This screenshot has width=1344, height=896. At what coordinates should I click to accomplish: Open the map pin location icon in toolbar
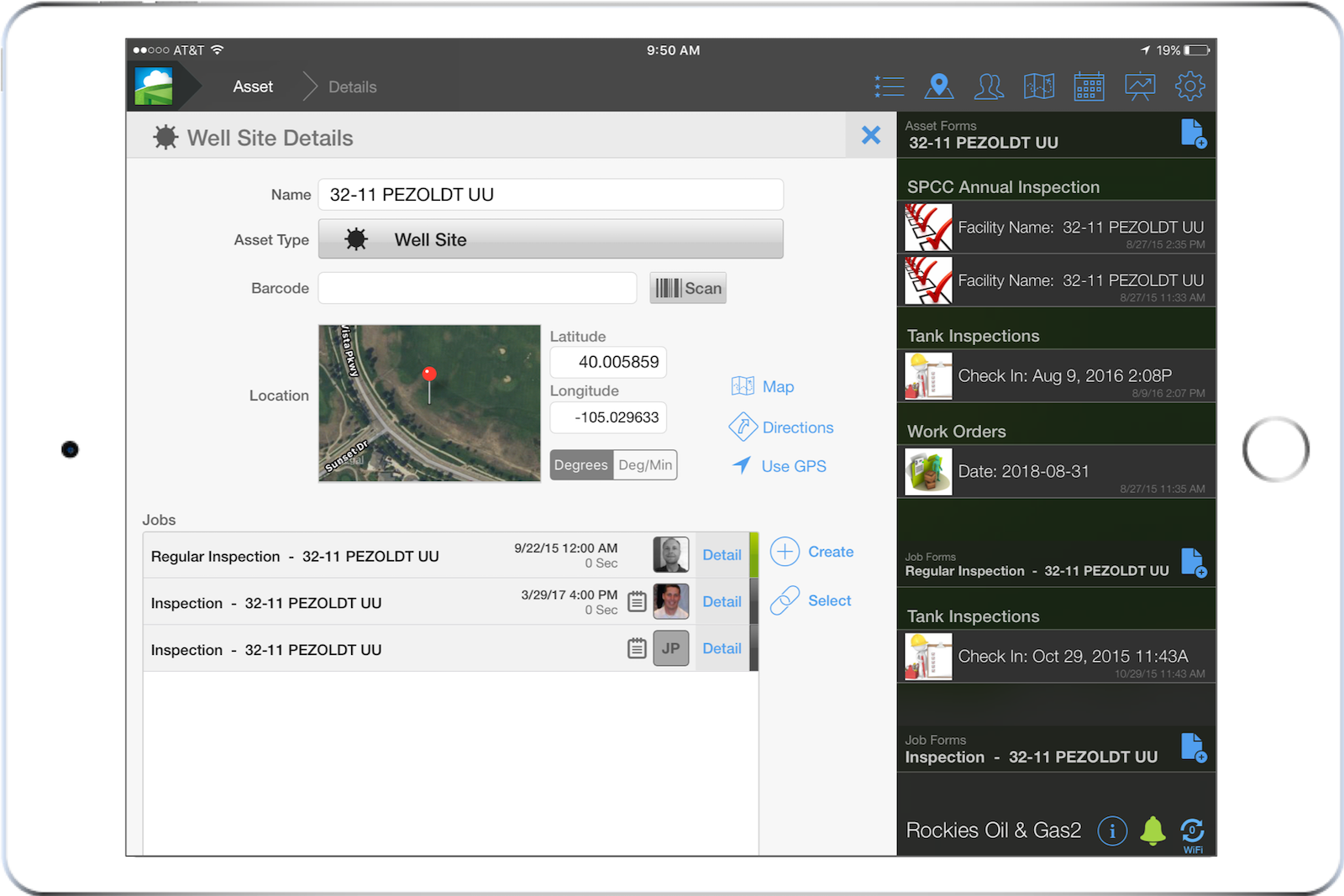point(938,86)
